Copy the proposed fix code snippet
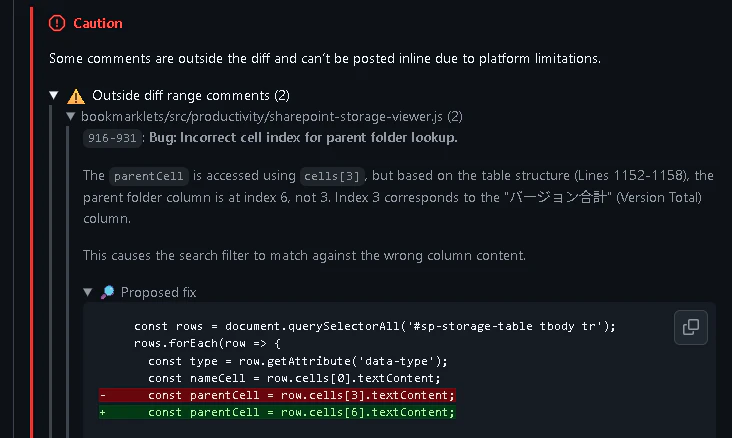The image size is (732, 438). click(x=690, y=327)
